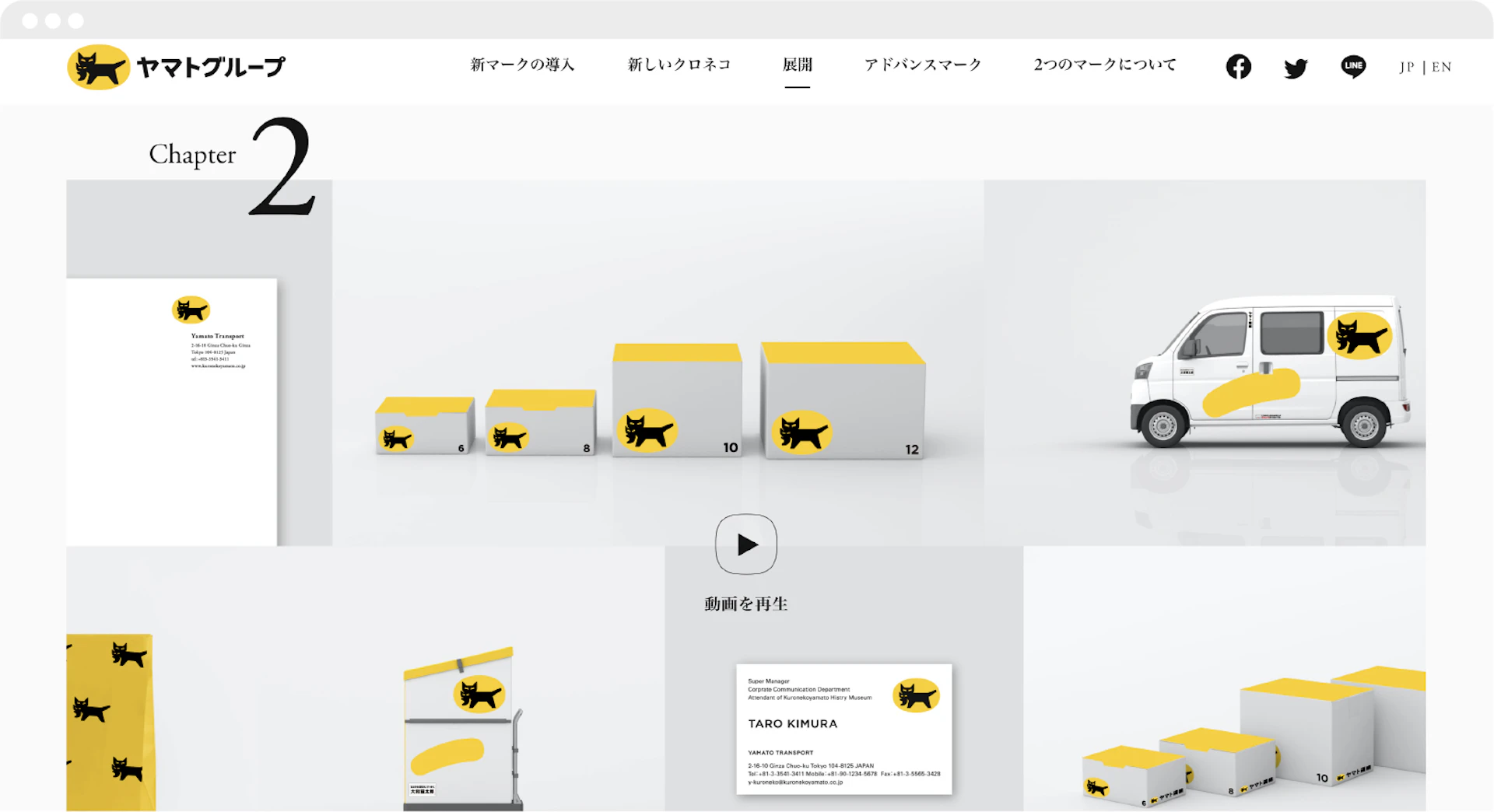
Task: View the Taro Kimura business card
Action: [x=844, y=729]
